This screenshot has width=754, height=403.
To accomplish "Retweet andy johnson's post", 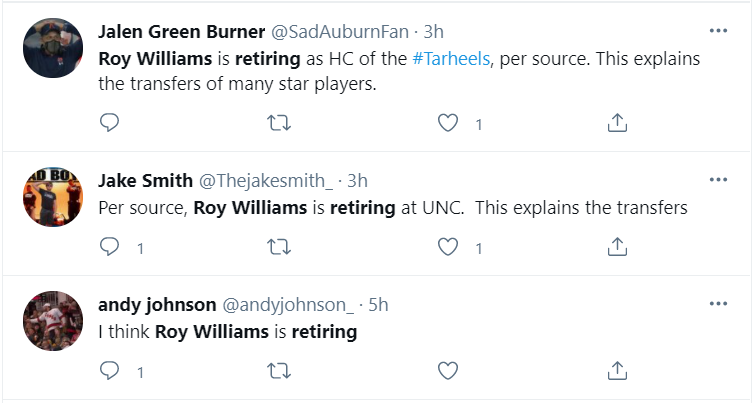I will [x=279, y=371].
